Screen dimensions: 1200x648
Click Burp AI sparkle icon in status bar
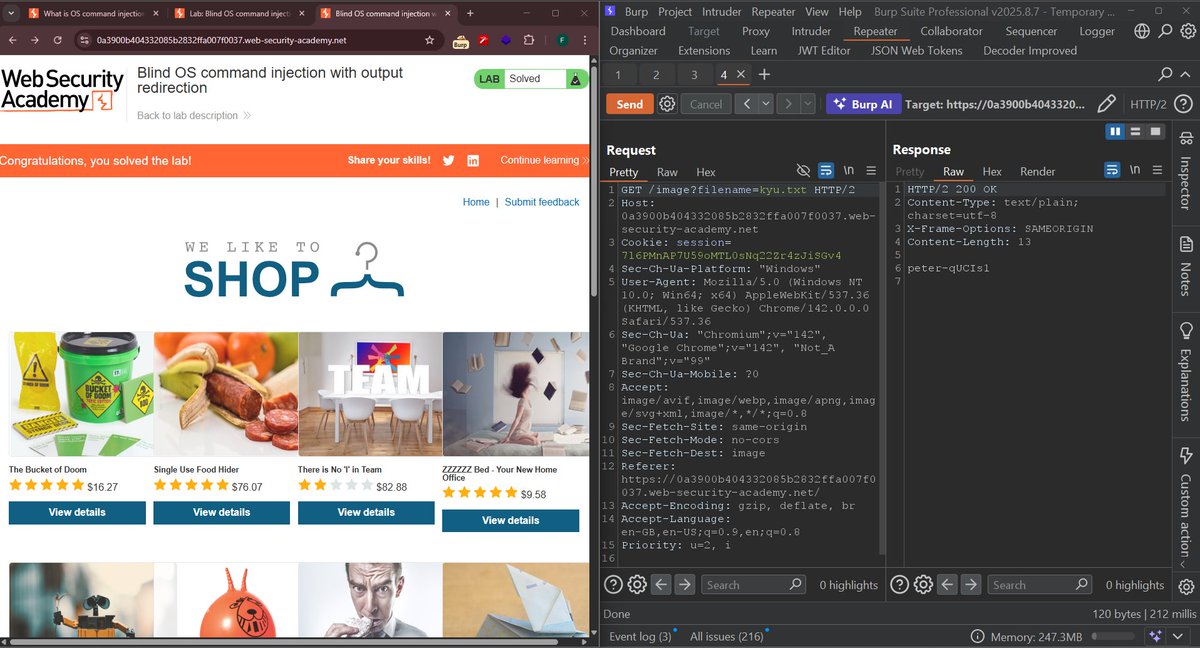(1156, 636)
